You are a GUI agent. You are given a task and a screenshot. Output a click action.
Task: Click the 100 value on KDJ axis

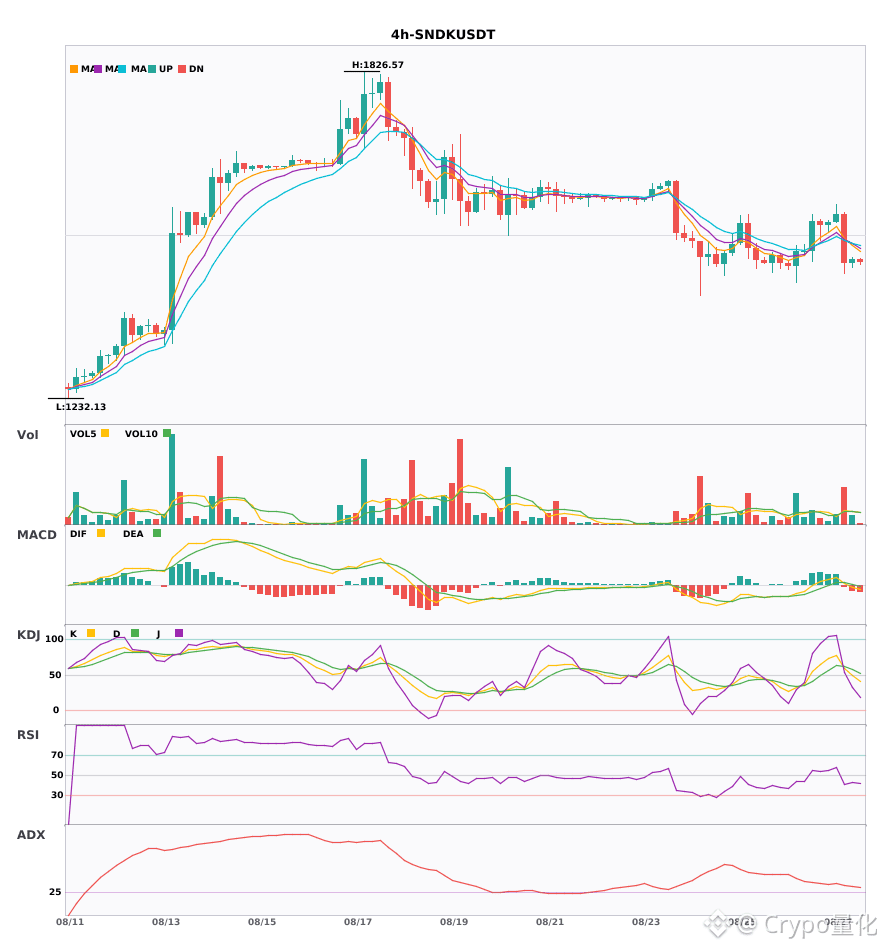tap(54, 639)
